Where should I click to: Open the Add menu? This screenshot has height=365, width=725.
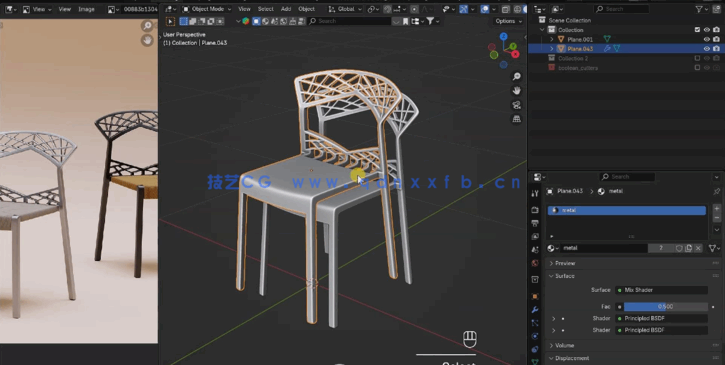(286, 9)
